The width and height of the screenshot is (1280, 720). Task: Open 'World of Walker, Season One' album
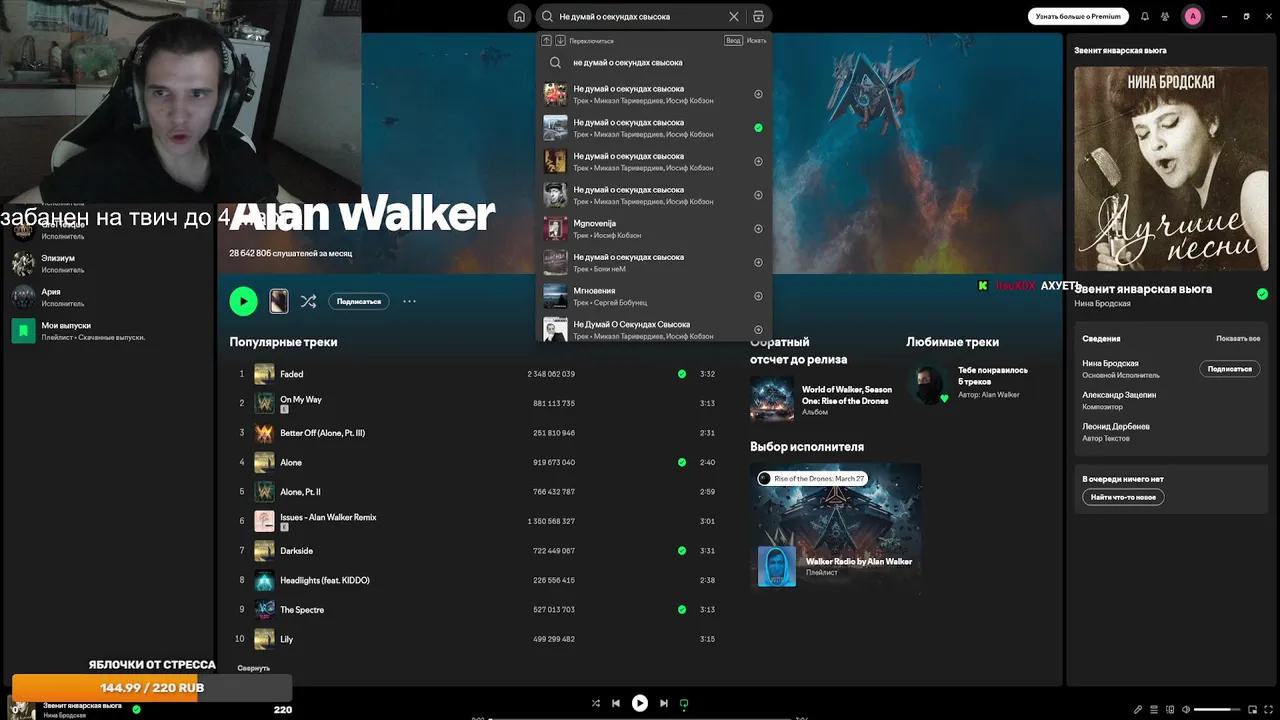(822, 400)
